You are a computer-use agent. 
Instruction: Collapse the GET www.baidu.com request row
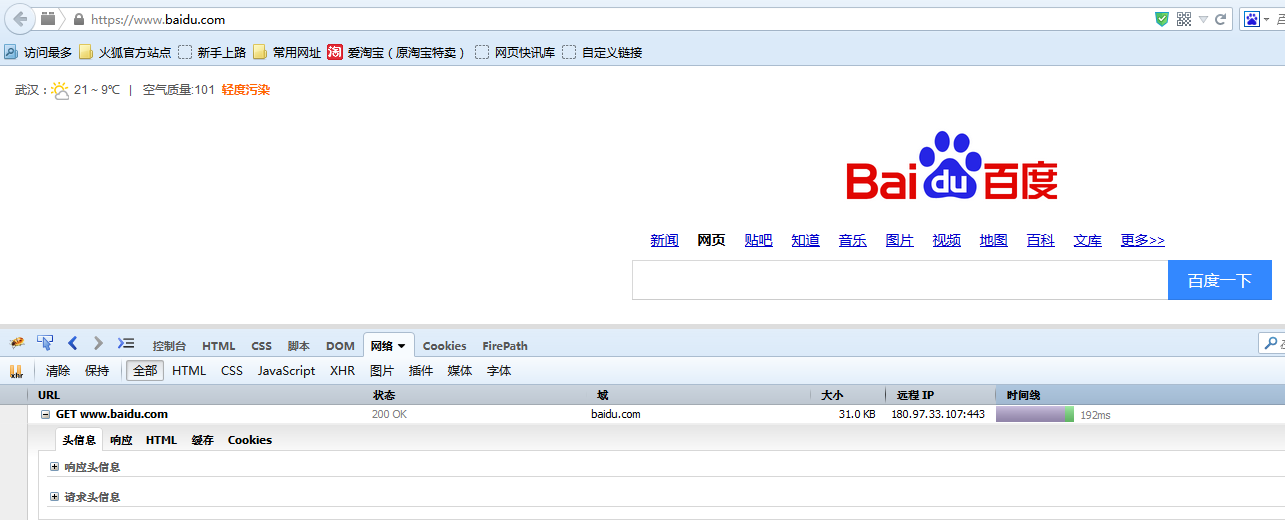[45, 414]
